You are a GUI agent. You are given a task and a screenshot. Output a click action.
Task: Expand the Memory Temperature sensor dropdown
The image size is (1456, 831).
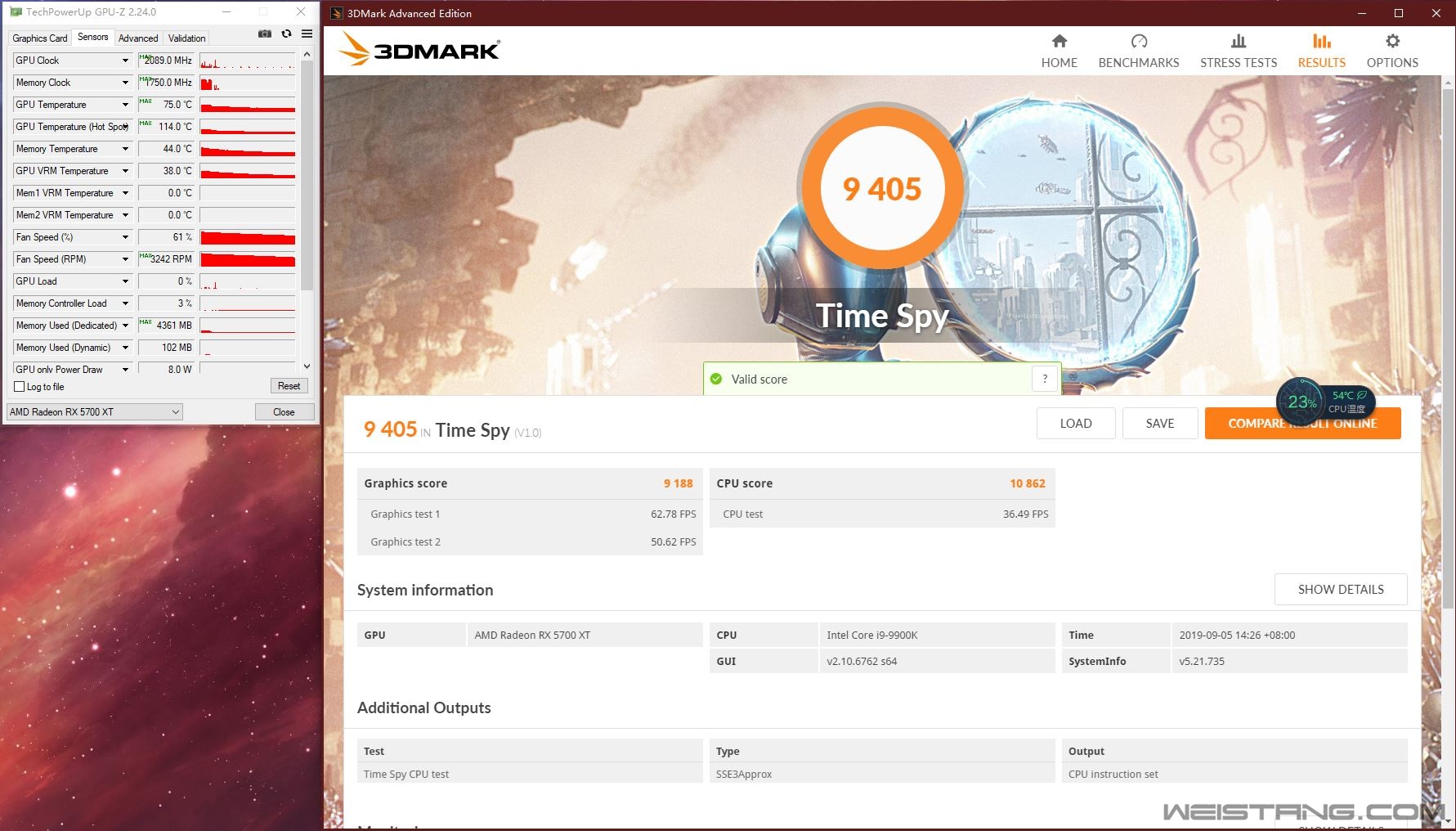tap(125, 149)
